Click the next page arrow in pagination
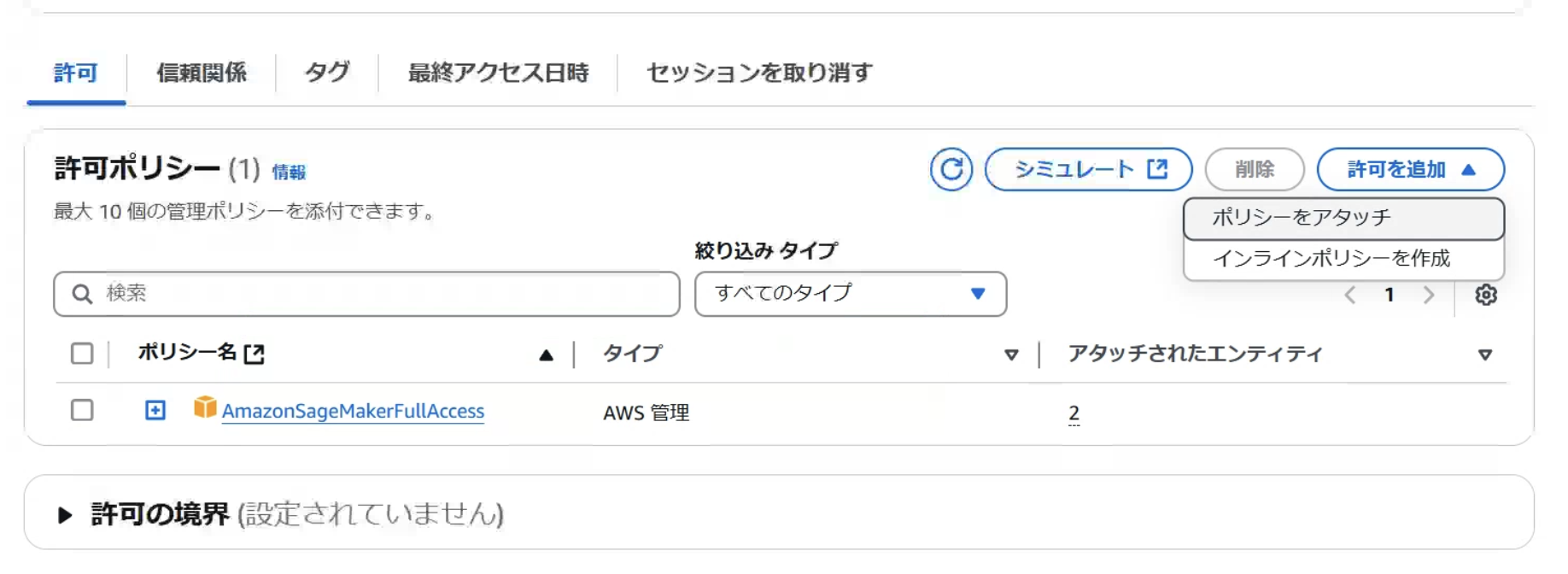1568x574 pixels. pos(1430,296)
